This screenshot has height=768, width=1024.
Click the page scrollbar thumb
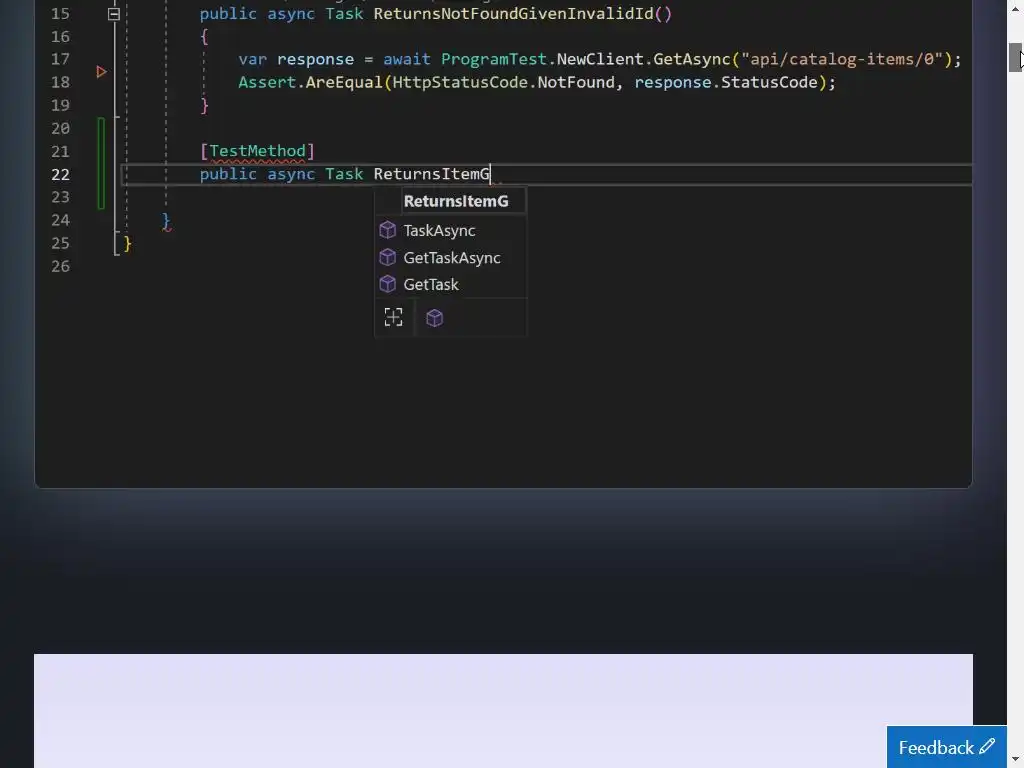coord(1015,57)
